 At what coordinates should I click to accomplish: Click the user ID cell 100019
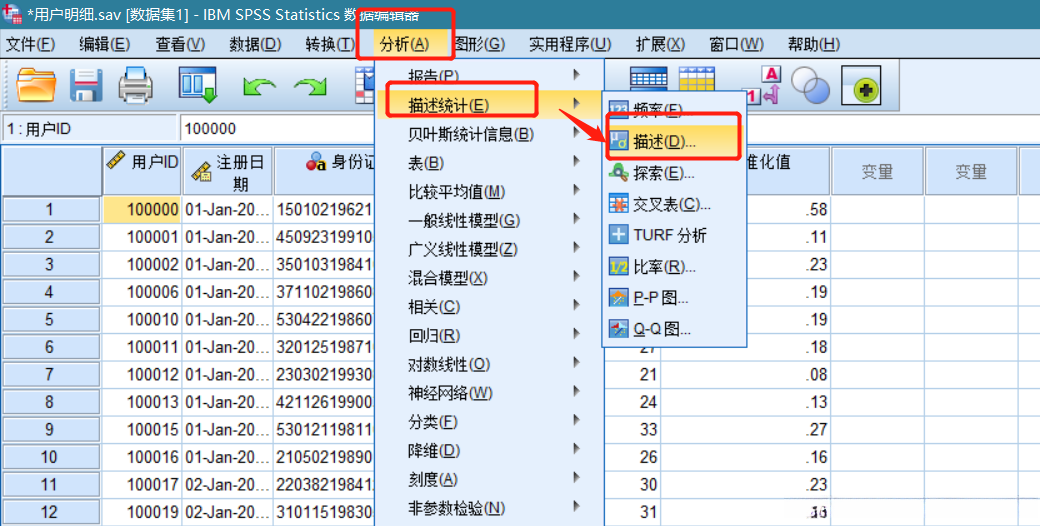click(x=141, y=512)
